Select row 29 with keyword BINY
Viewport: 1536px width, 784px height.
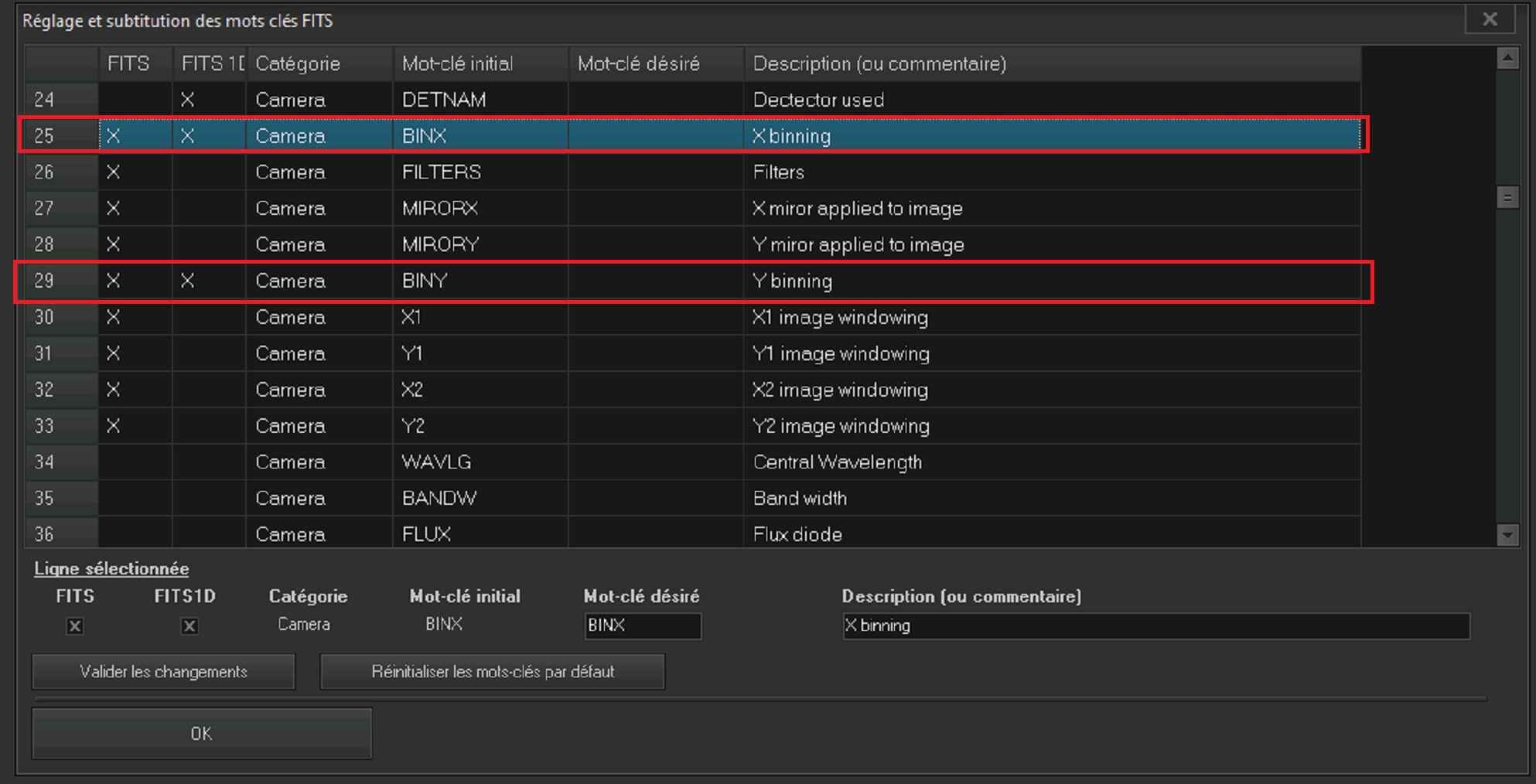click(424, 281)
